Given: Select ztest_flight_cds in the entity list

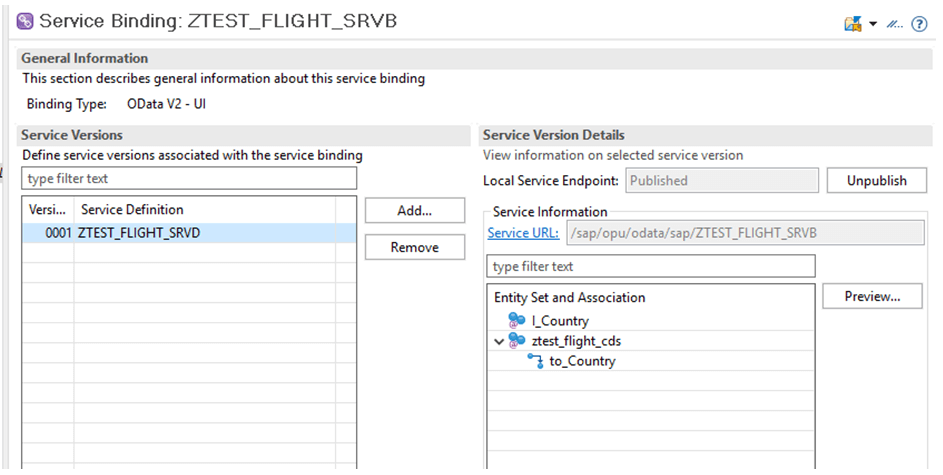Looking at the screenshot, I should pos(576,341).
